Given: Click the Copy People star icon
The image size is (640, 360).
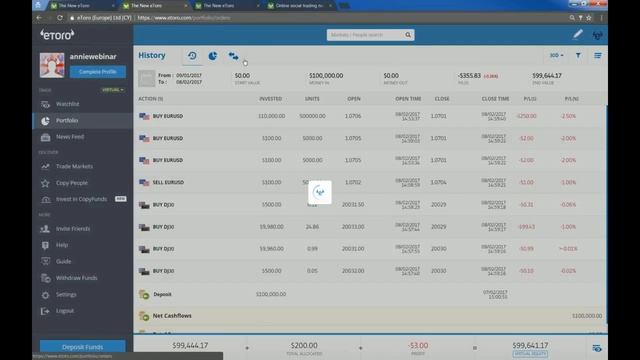Looking at the screenshot, I should (x=45, y=183).
